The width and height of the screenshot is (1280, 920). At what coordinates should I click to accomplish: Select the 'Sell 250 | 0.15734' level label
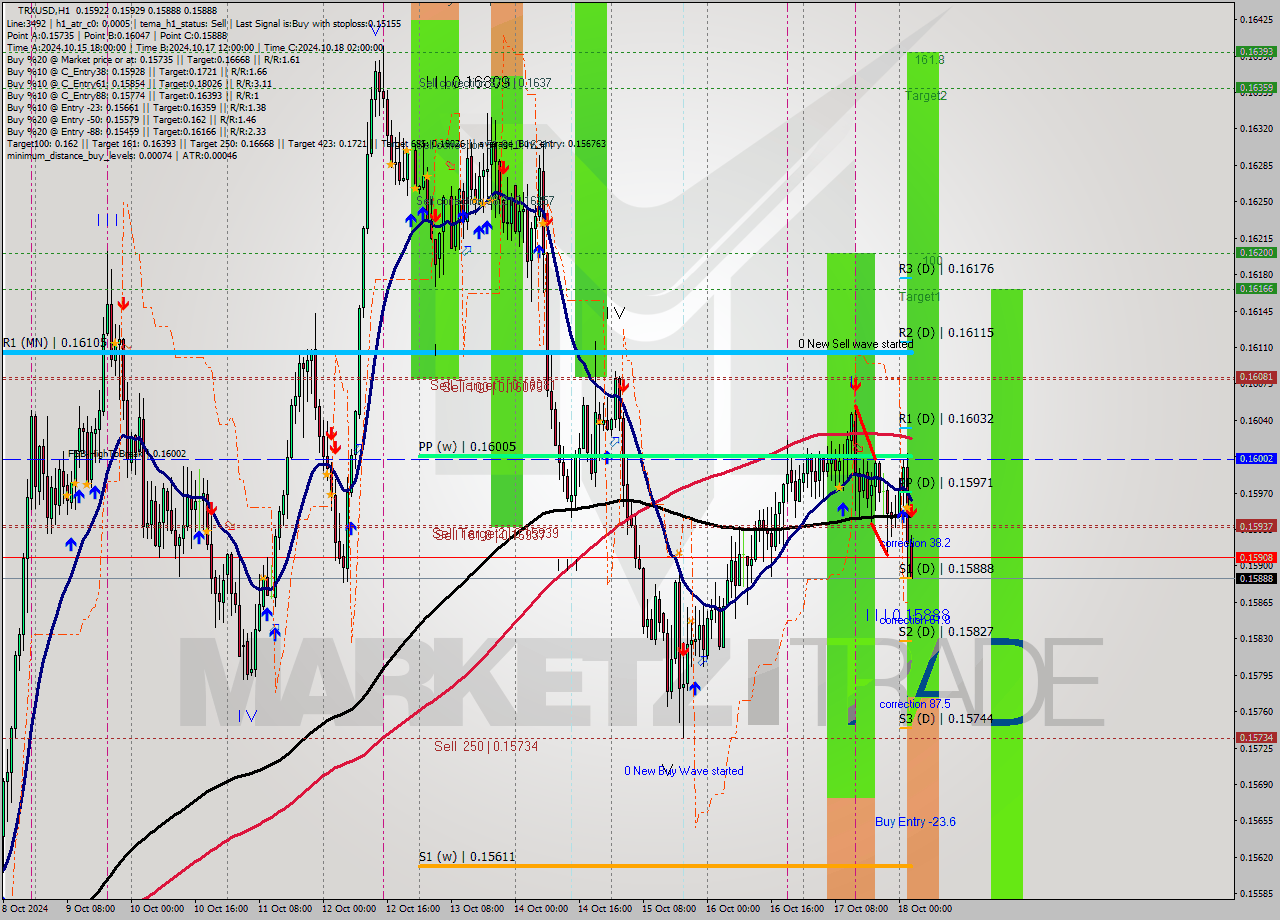coord(486,746)
